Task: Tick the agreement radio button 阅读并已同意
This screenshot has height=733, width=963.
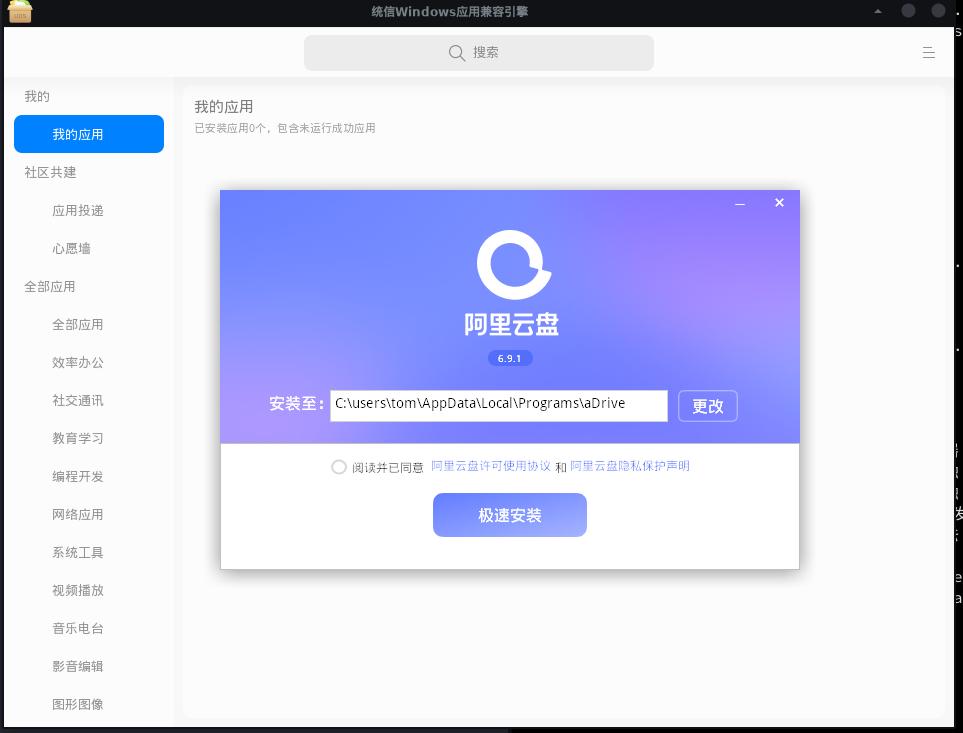Action: pyautogui.click(x=338, y=467)
